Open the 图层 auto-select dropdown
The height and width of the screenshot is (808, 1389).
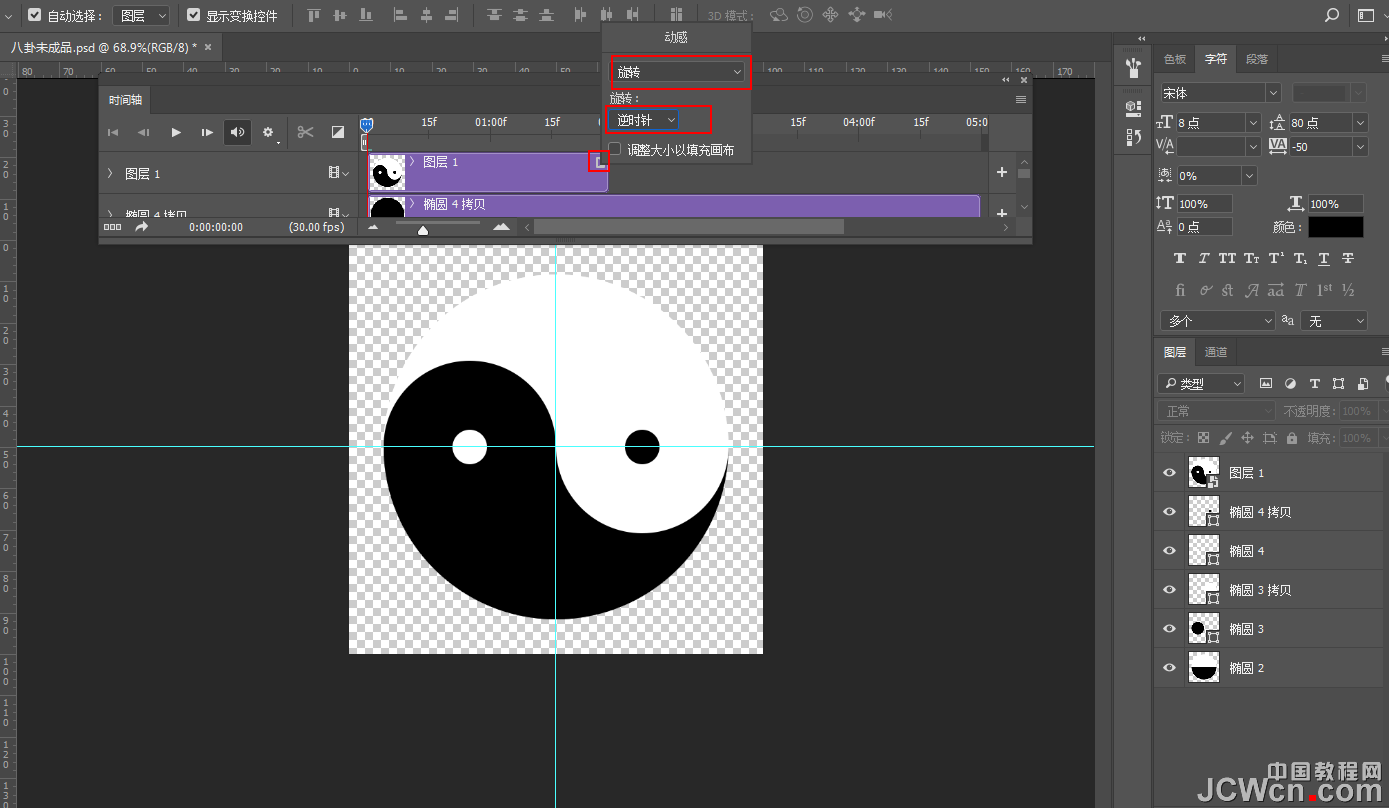point(141,16)
